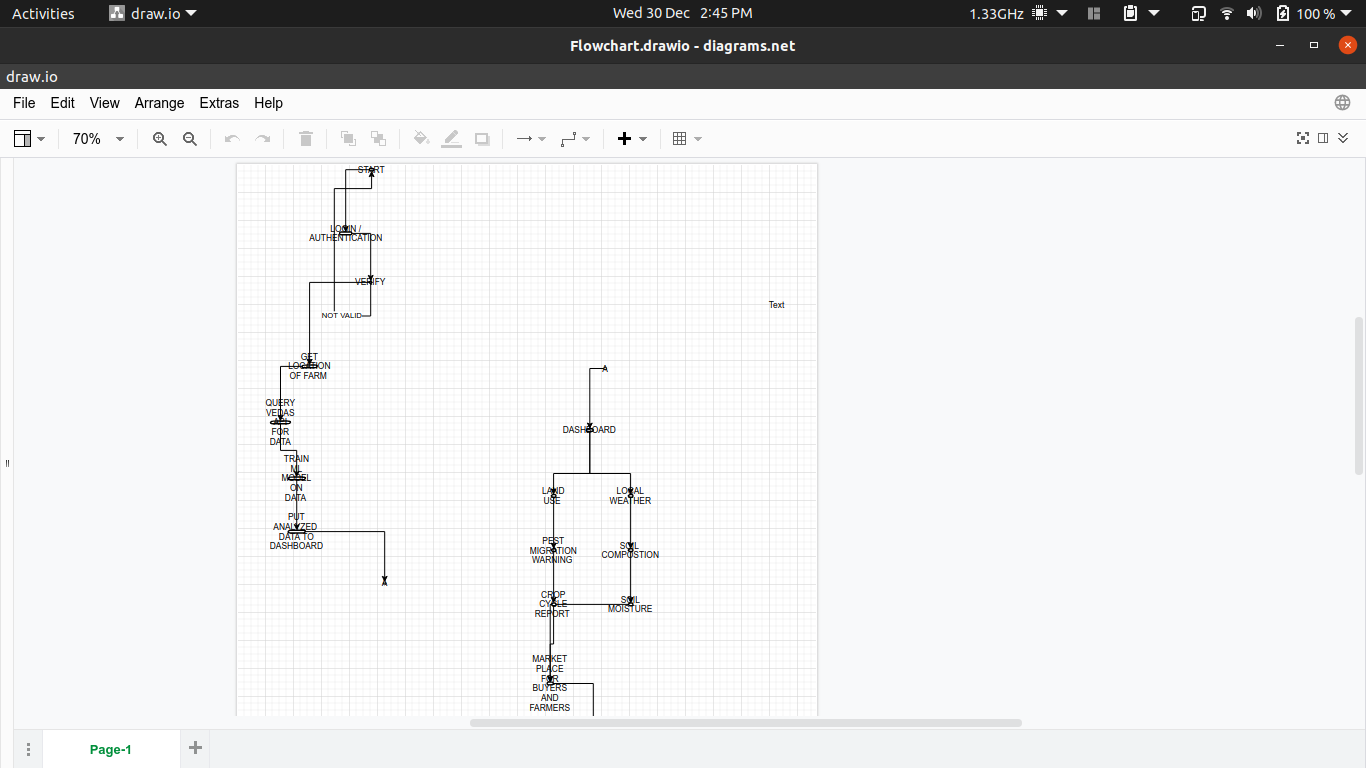The height and width of the screenshot is (768, 1366).
Task: Select the DASHBOARD node in diagram
Action: tap(589, 430)
